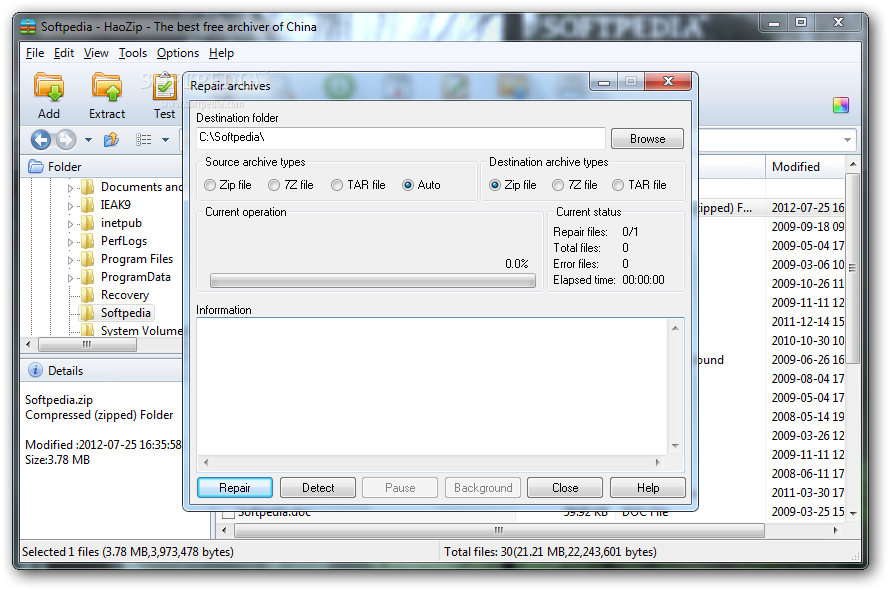Click the forward navigation arrow
The width and height of the screenshot is (889, 590).
[66, 139]
